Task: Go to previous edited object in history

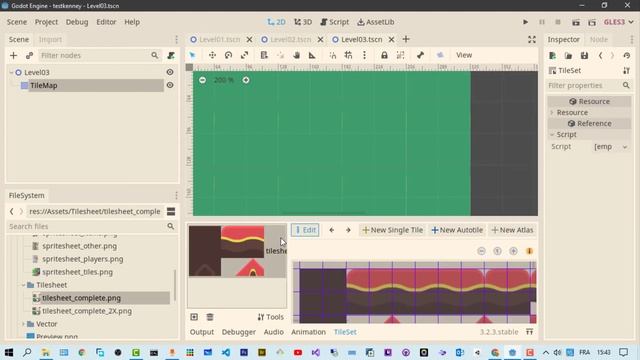Action: point(600,56)
